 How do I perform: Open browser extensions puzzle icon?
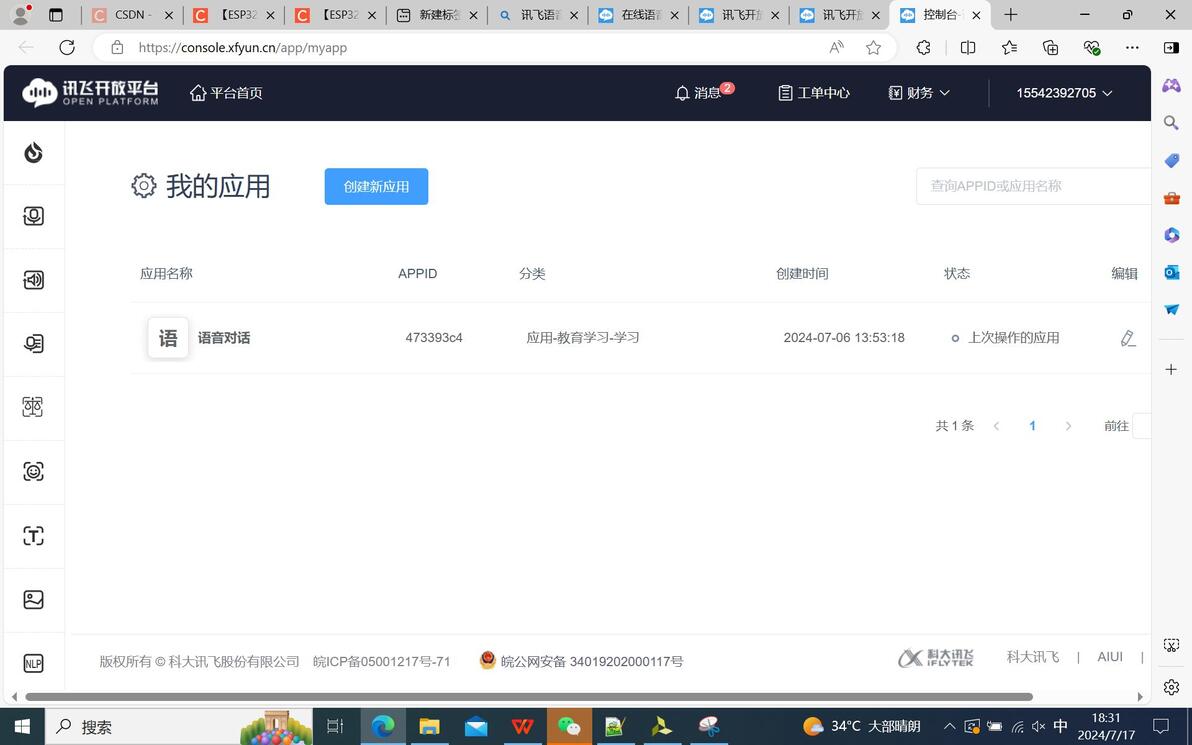(924, 48)
